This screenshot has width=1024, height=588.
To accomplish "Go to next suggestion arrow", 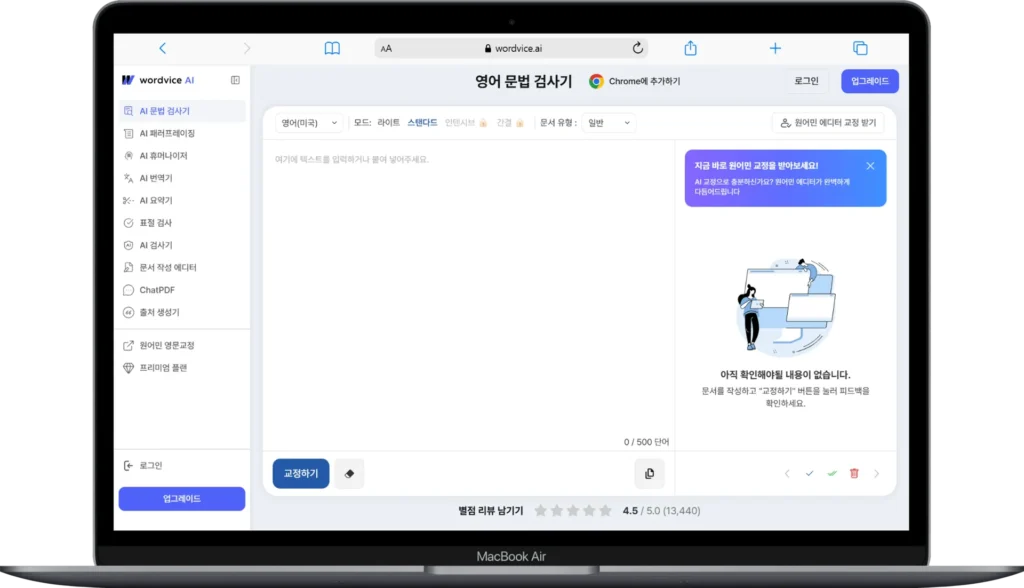I will [x=876, y=474].
